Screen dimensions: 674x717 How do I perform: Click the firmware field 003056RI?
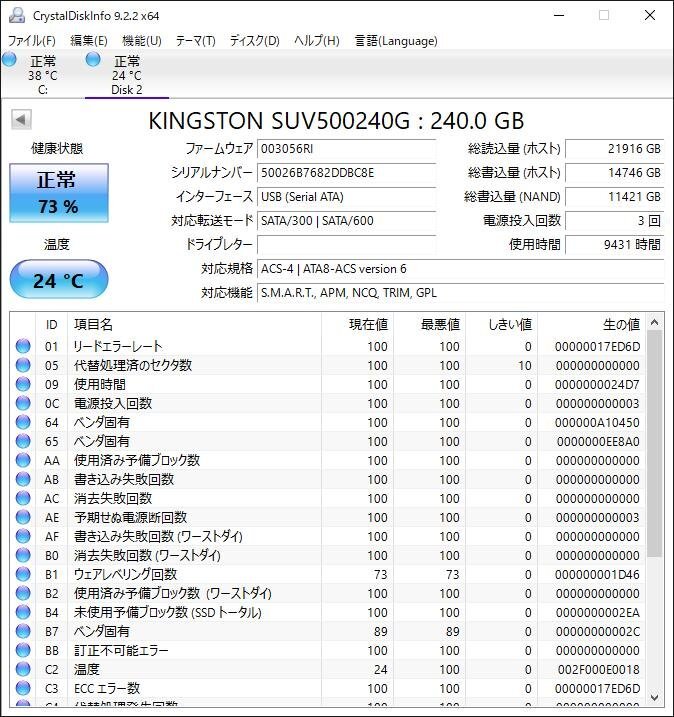click(x=347, y=149)
